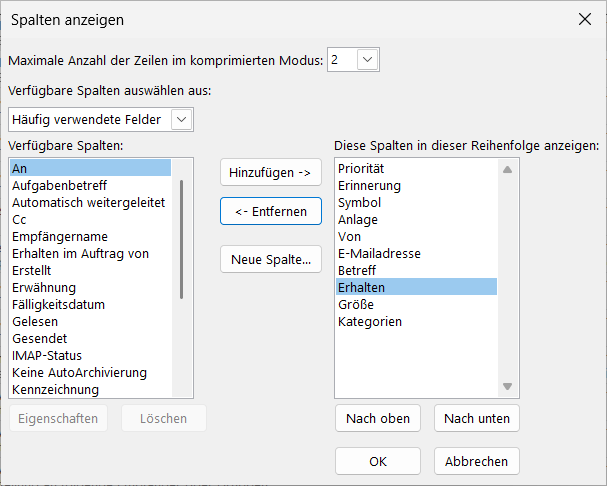Click the Hinzufügen button
Viewport: 607px width, 486px height.
point(270,173)
